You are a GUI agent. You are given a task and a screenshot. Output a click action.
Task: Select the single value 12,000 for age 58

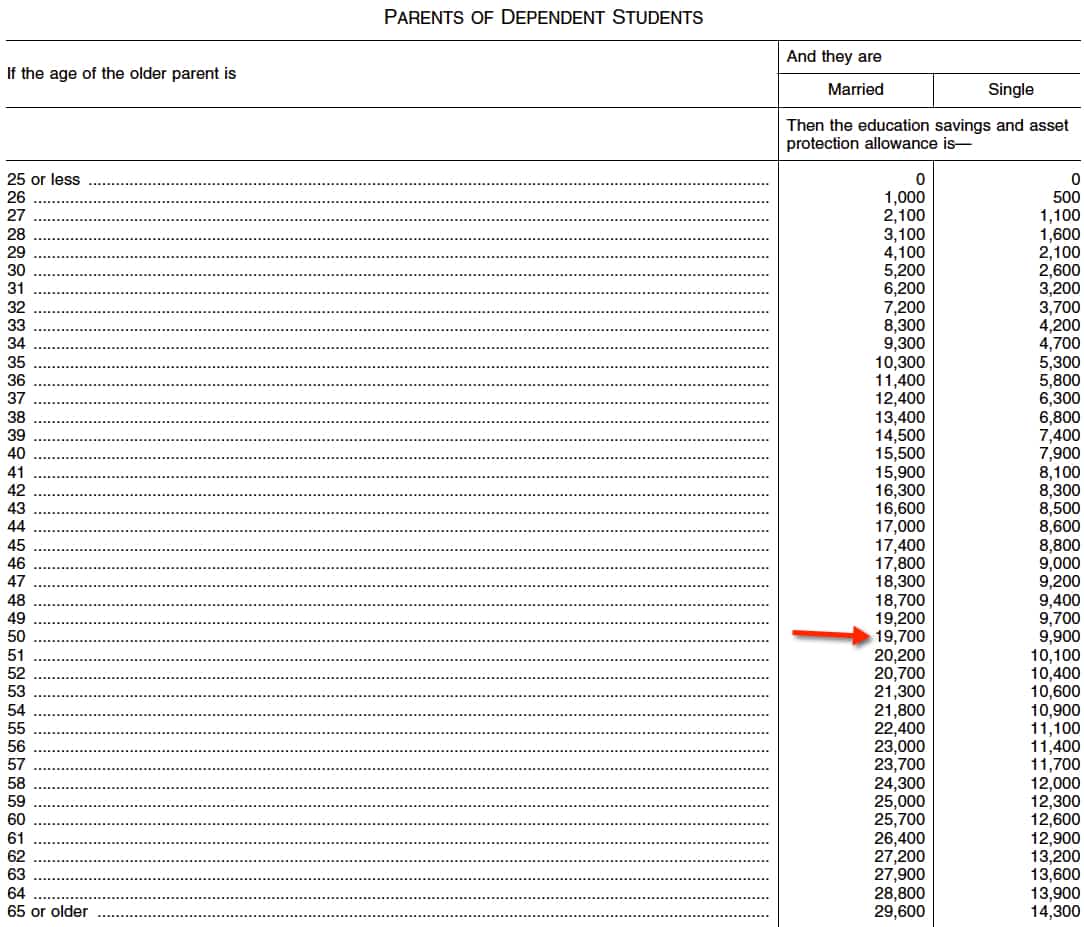coord(1055,783)
